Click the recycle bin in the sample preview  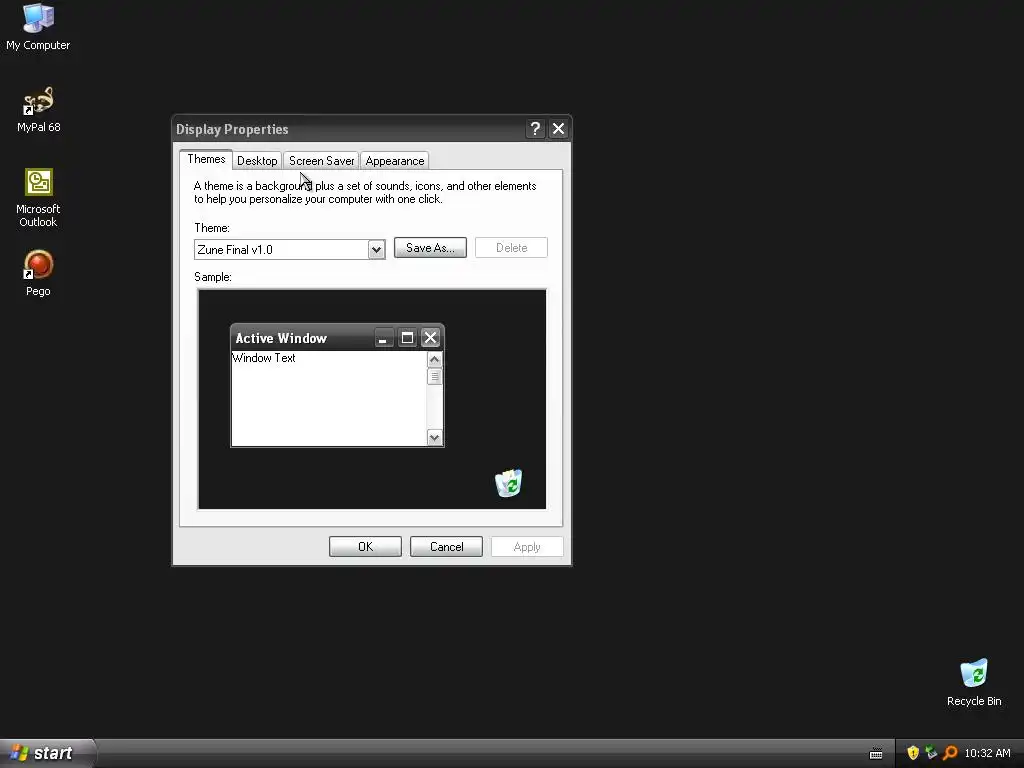(508, 483)
